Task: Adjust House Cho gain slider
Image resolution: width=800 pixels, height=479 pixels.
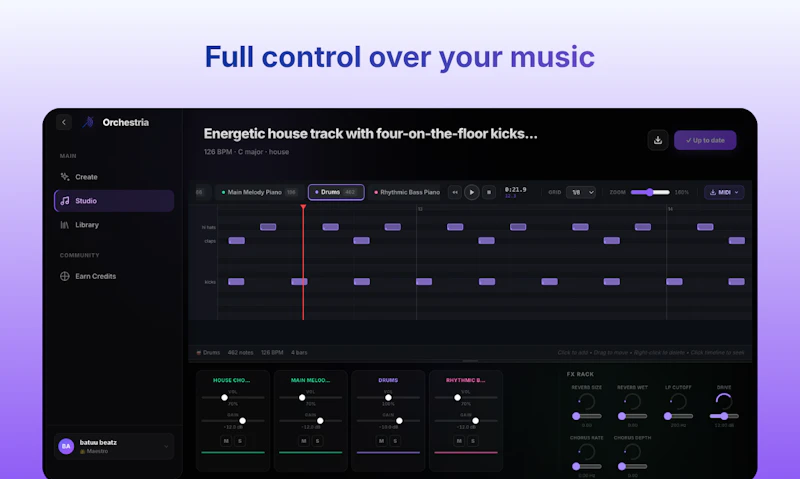Action: point(233,421)
